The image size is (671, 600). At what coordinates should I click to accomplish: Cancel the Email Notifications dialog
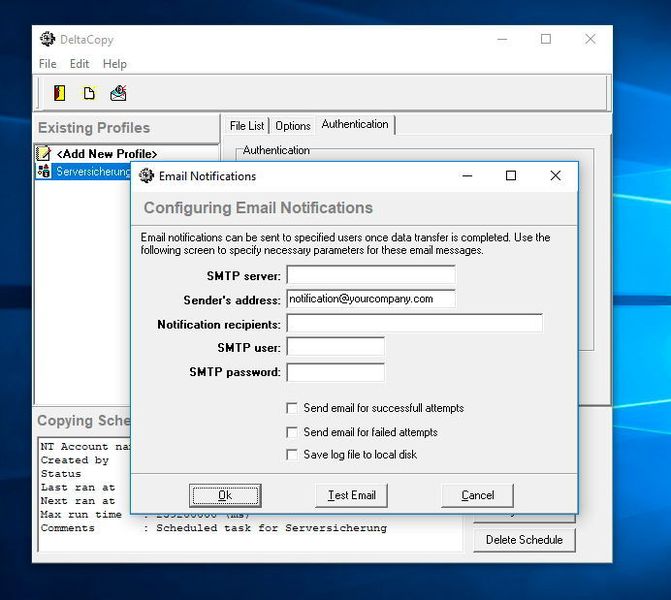478,496
